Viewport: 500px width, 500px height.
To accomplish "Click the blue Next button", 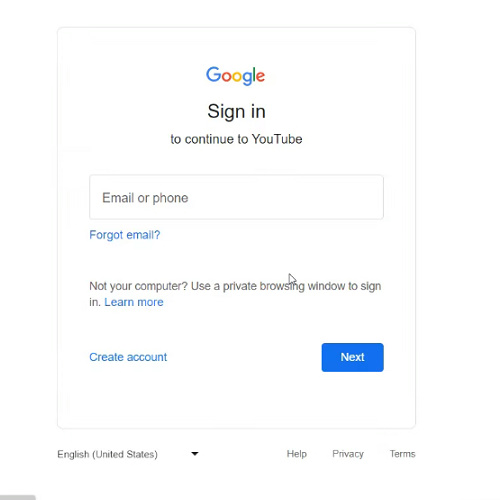I will (x=352, y=357).
